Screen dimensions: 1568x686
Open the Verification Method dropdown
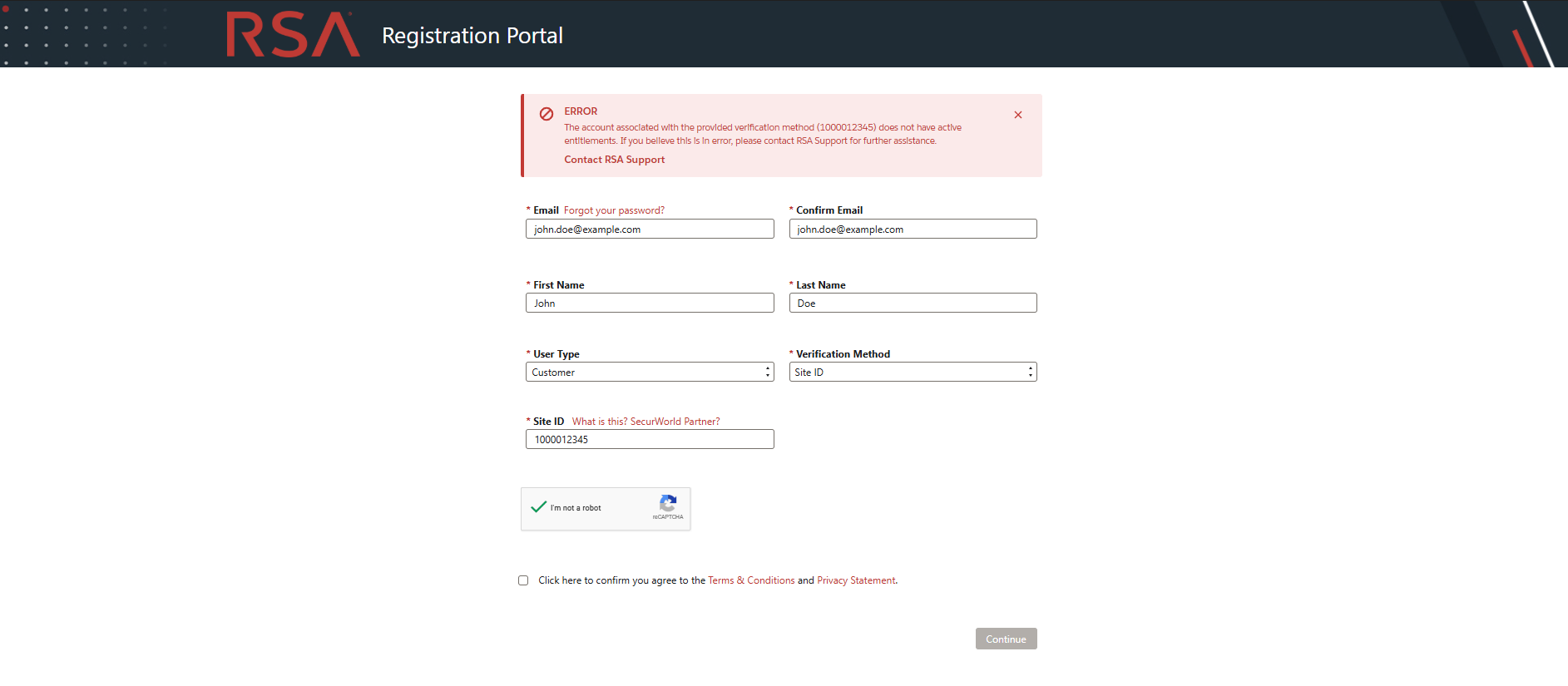913,372
